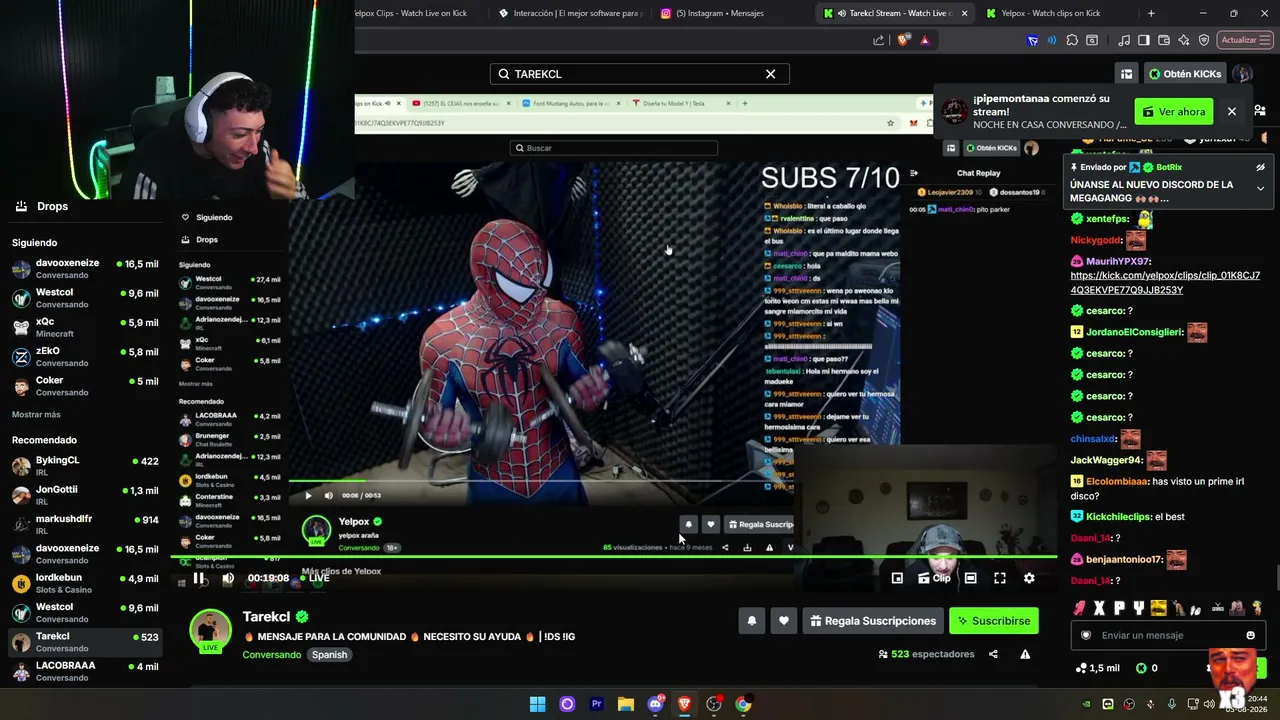Open chat identity shield icon

click(1087, 635)
